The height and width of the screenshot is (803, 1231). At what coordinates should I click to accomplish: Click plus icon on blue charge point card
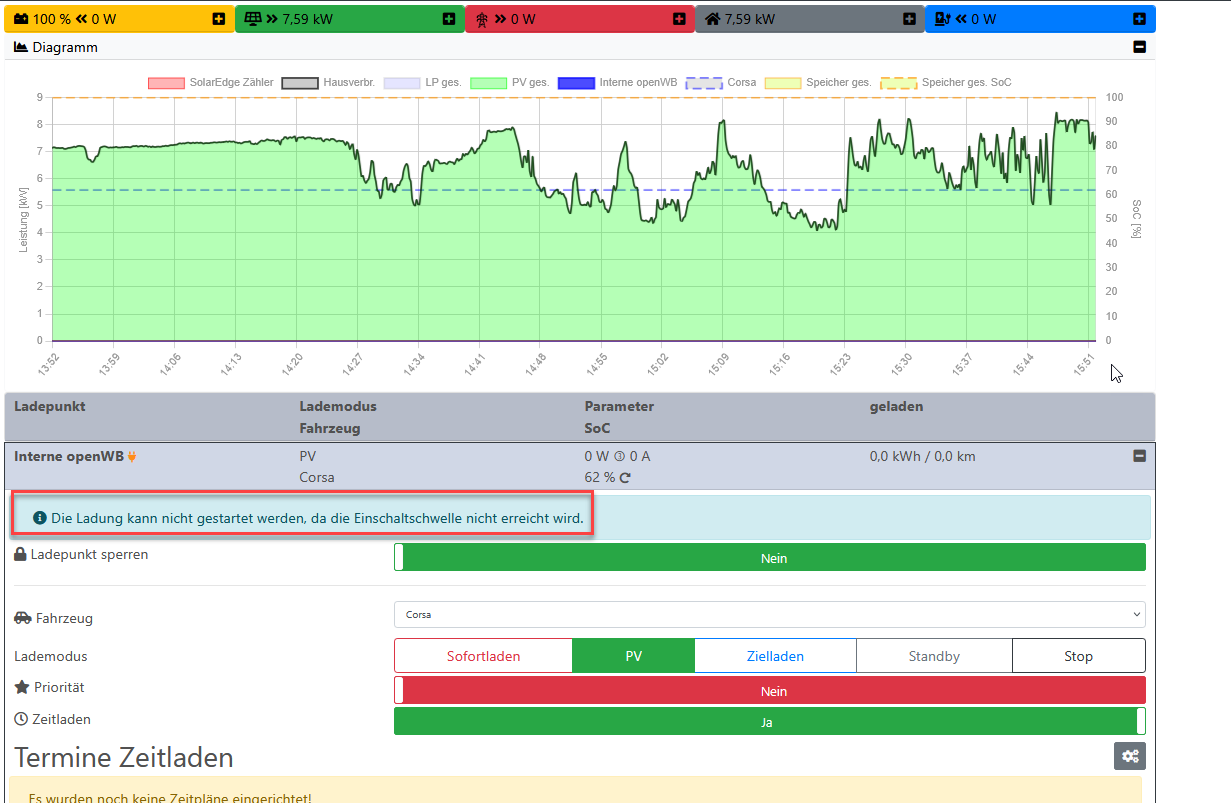[x=1139, y=19]
